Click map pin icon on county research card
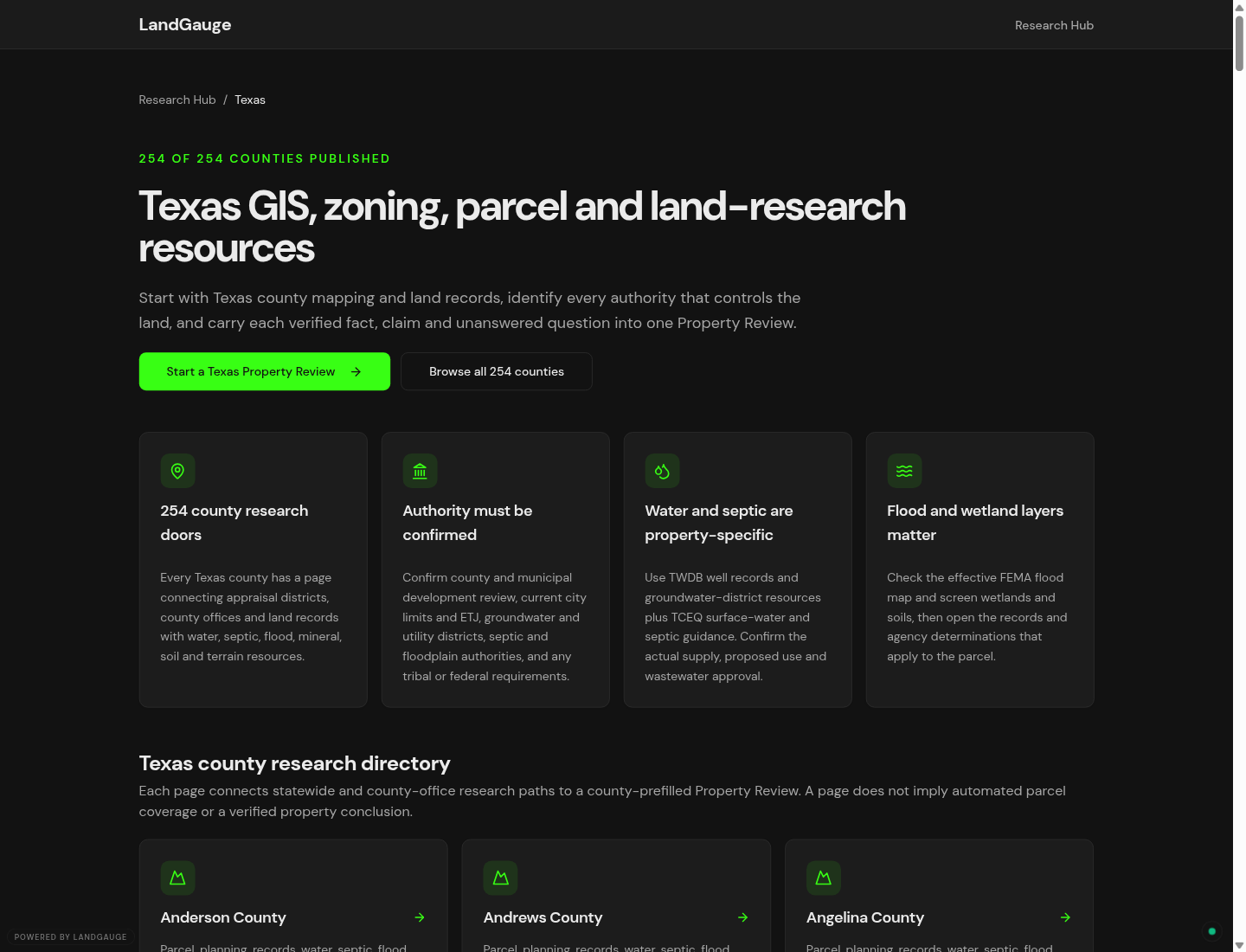Viewport: 1246px width, 952px height. pos(177,471)
